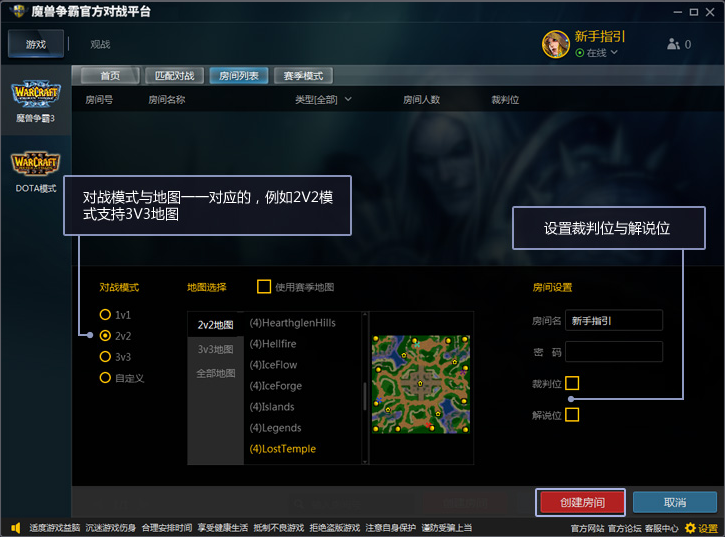The image size is (725, 537).
Task: Sort by 房间人数 column header
Action: 421,99
